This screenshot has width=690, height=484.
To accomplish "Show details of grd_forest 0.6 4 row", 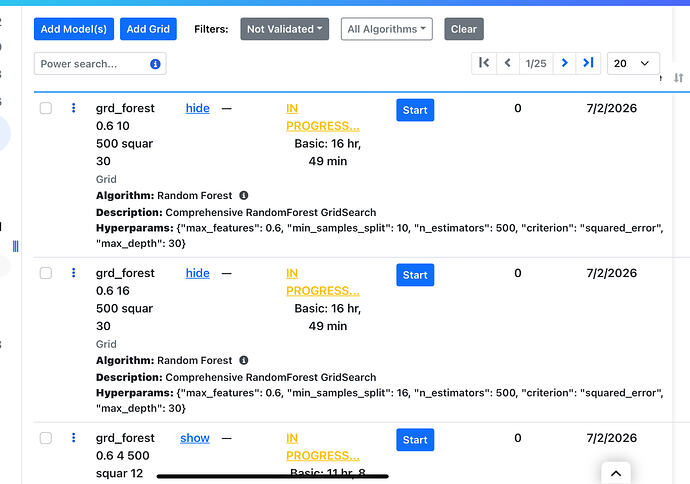I will pyautogui.click(x=195, y=438).
